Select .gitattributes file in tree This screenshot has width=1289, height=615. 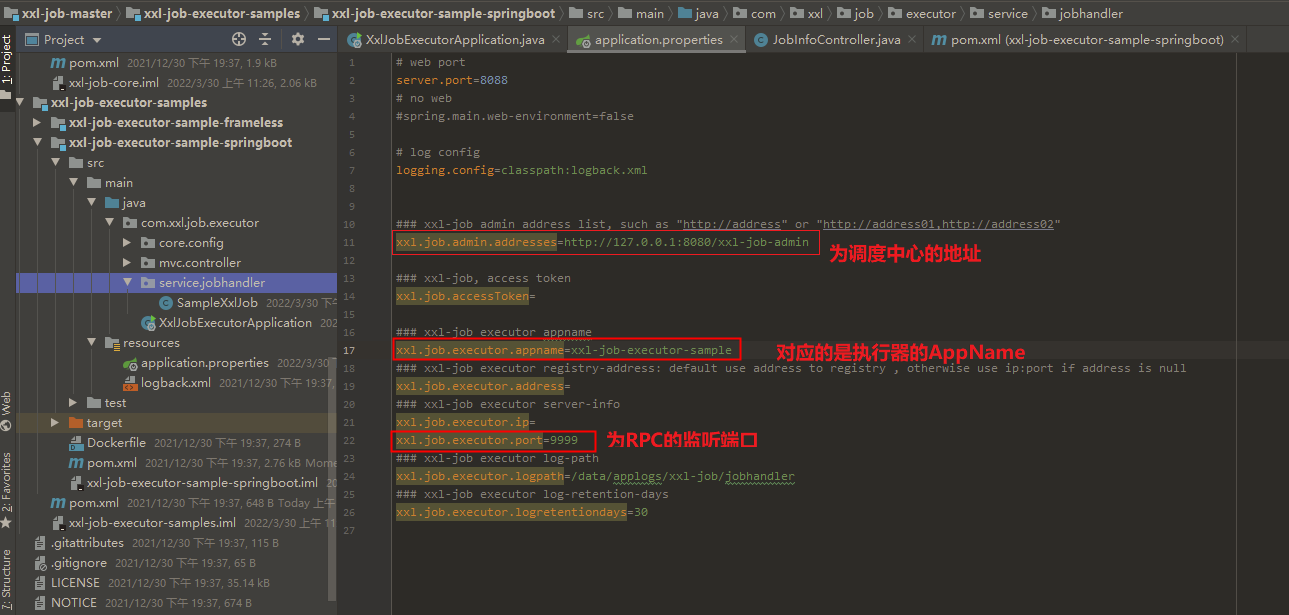click(x=87, y=543)
